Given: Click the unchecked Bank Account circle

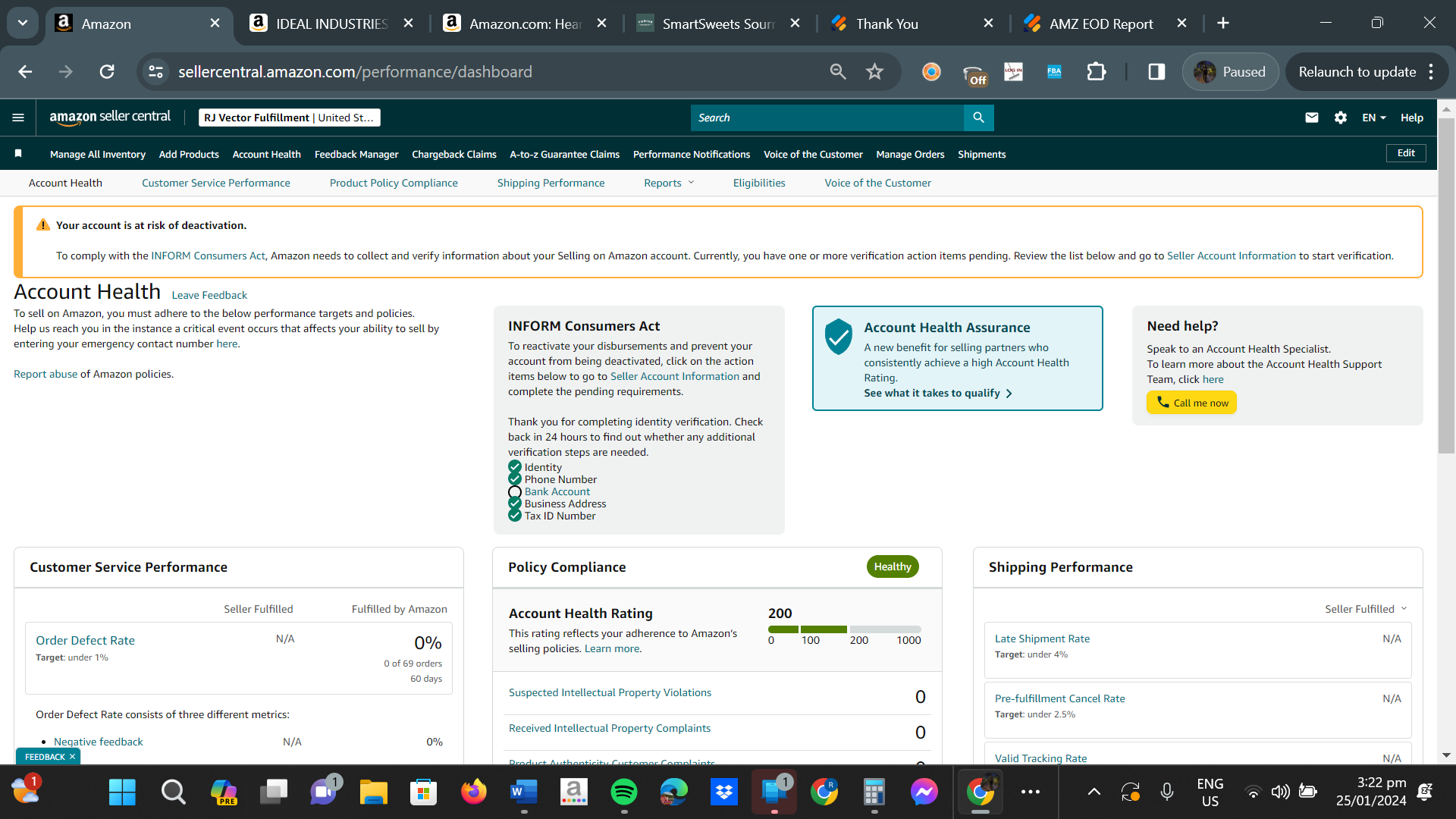Looking at the screenshot, I should (x=515, y=492).
